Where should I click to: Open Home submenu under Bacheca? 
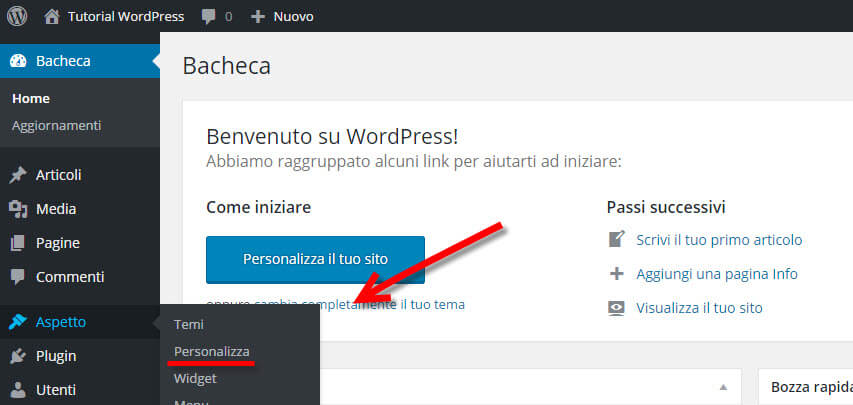click(31, 99)
